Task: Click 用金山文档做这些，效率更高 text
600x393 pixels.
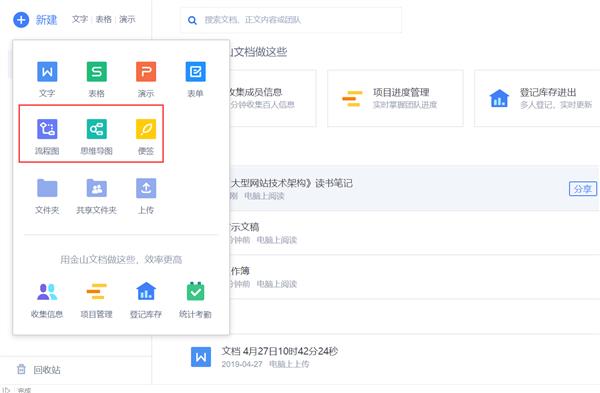Action: [121, 260]
